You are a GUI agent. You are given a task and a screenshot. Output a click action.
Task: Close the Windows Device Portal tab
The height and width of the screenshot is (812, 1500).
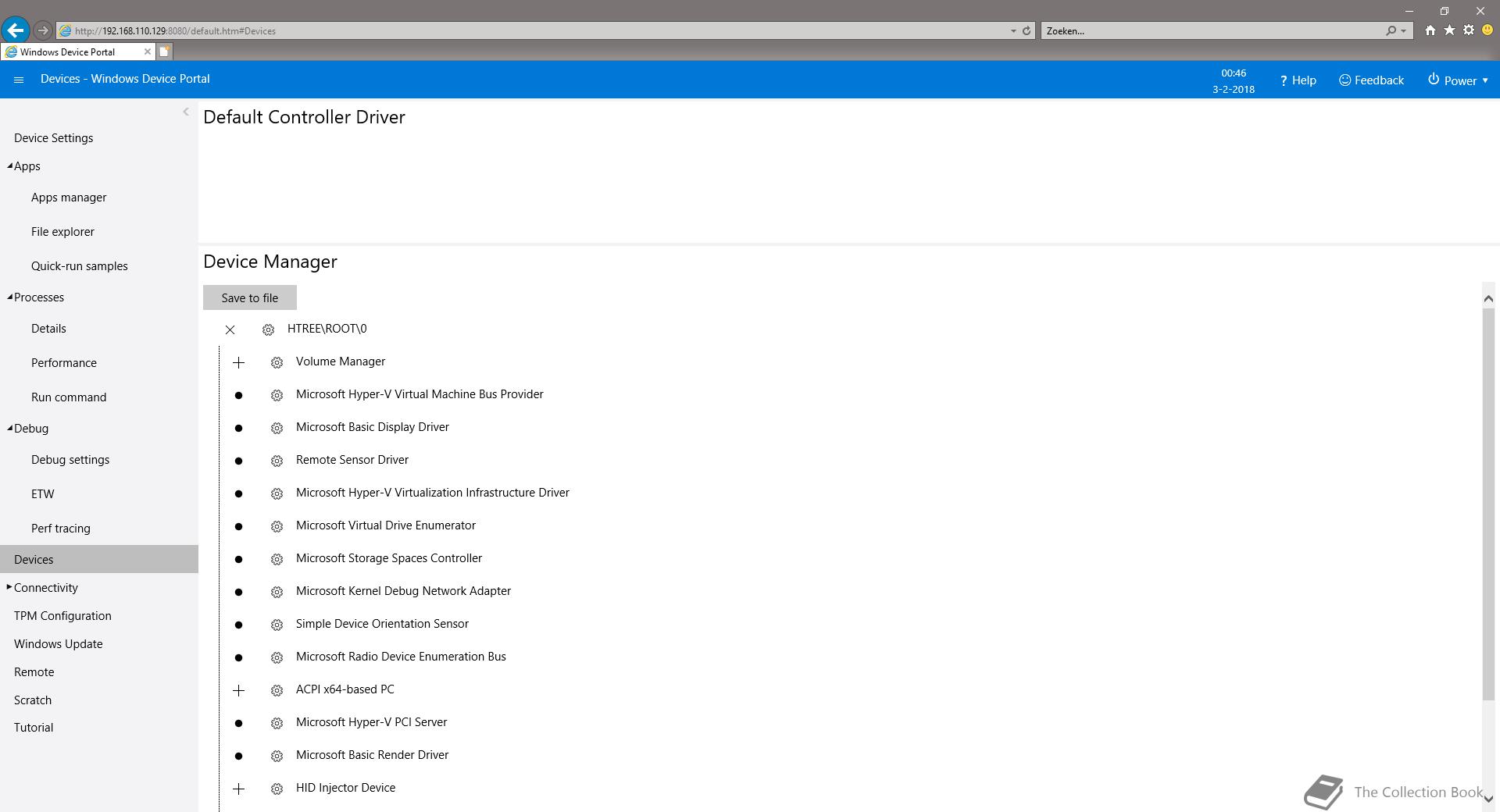(147, 52)
